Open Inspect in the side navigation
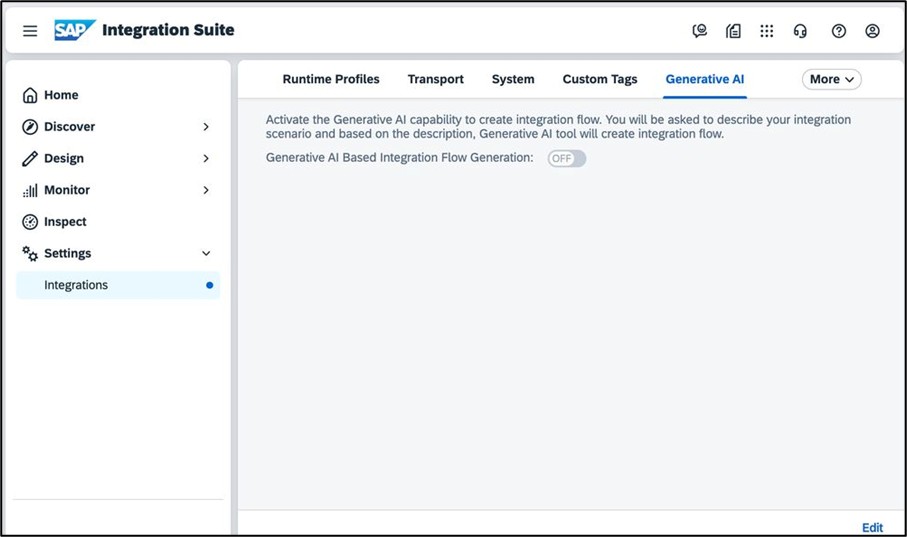 coord(65,222)
